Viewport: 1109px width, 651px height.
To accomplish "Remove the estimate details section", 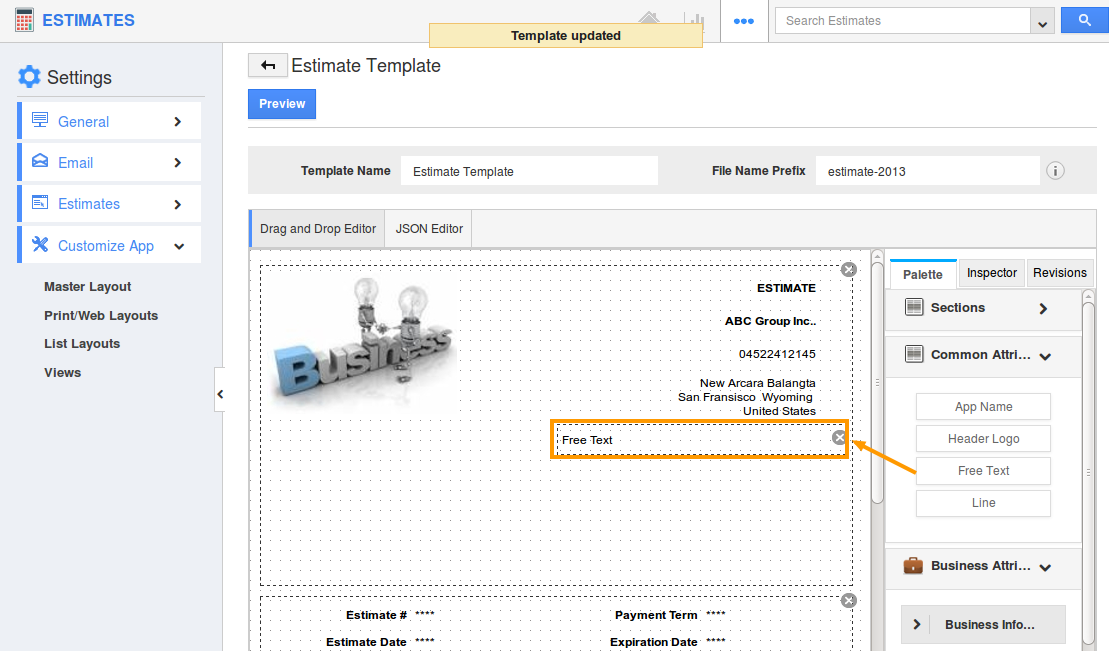I will click(848, 600).
